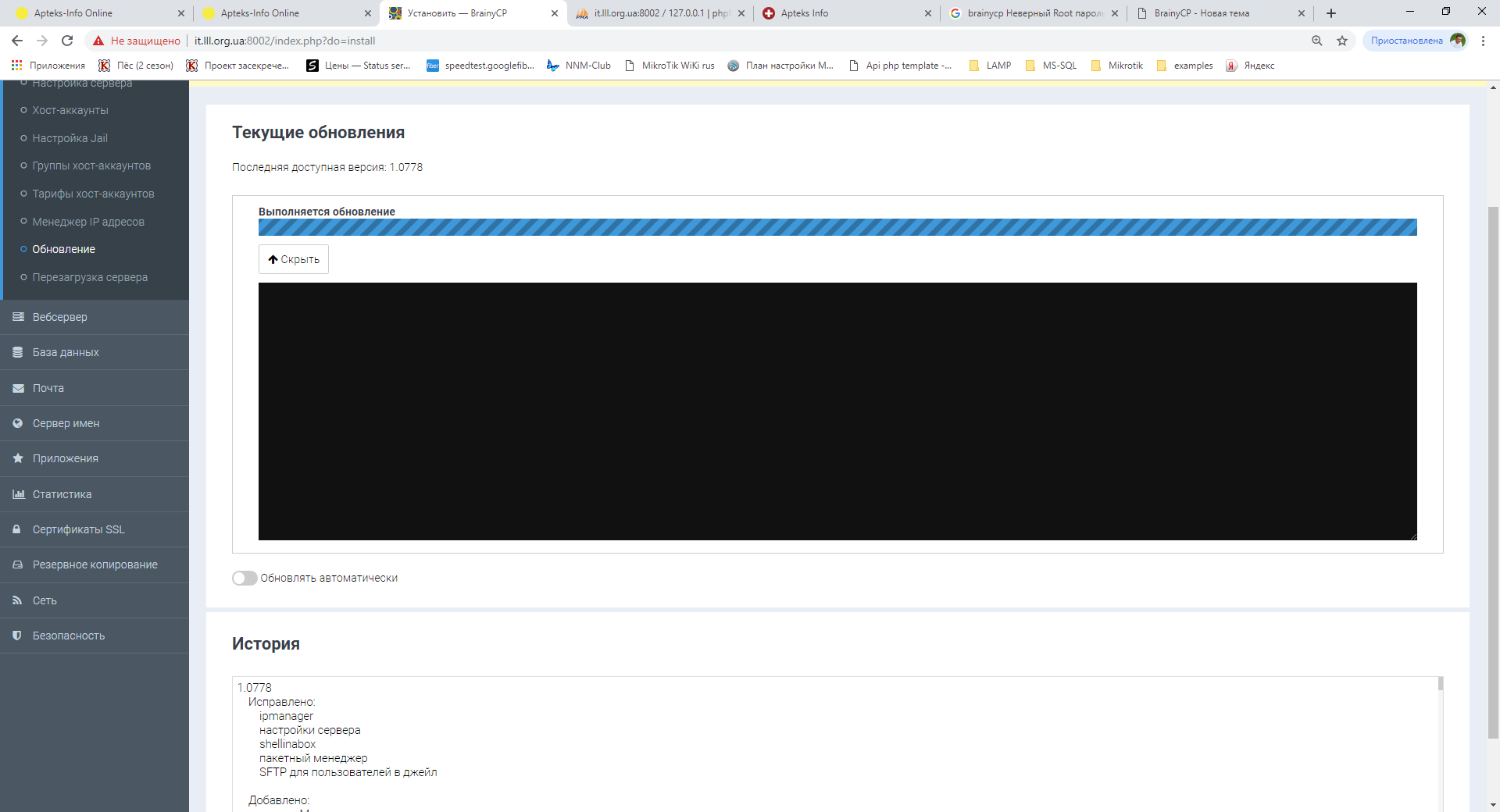
Task: Toggle the Обновлять автоматически switch
Action: click(245, 578)
